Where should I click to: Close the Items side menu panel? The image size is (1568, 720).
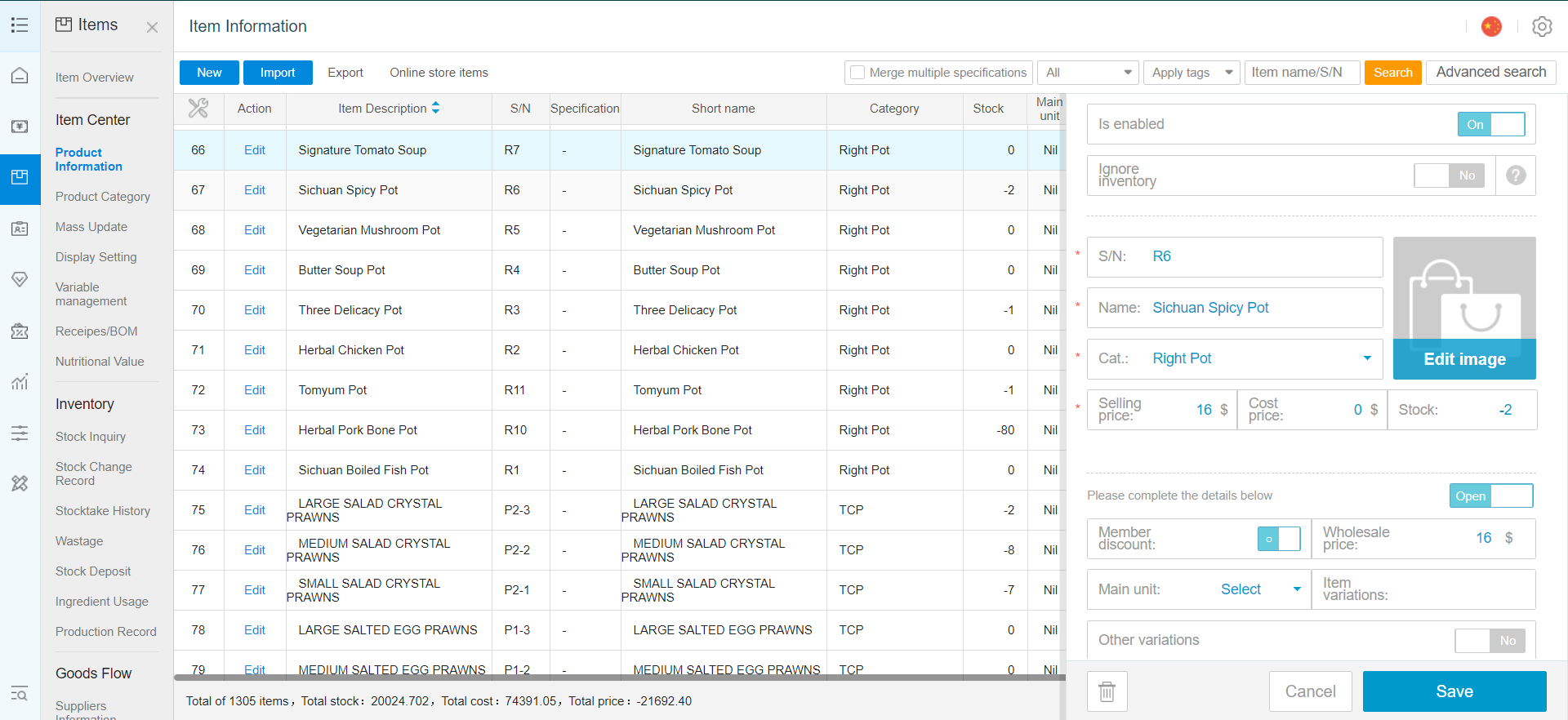point(152,27)
